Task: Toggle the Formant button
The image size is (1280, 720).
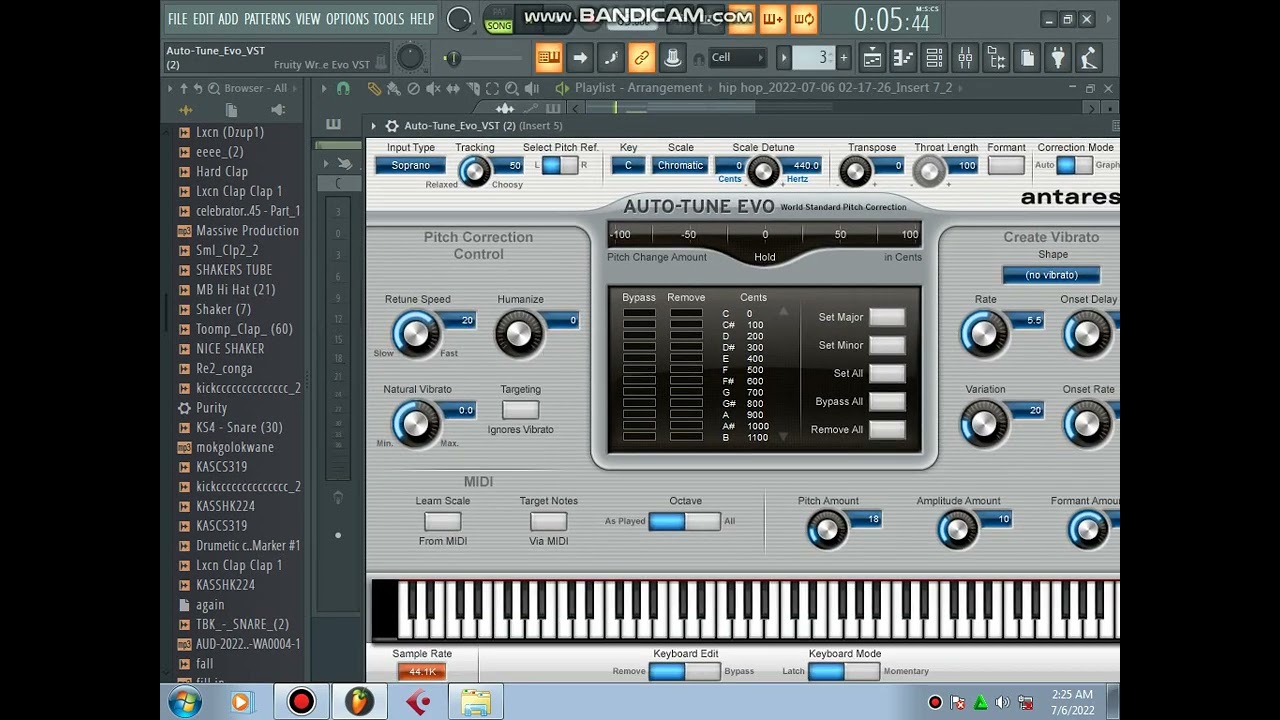Action: (1006, 165)
